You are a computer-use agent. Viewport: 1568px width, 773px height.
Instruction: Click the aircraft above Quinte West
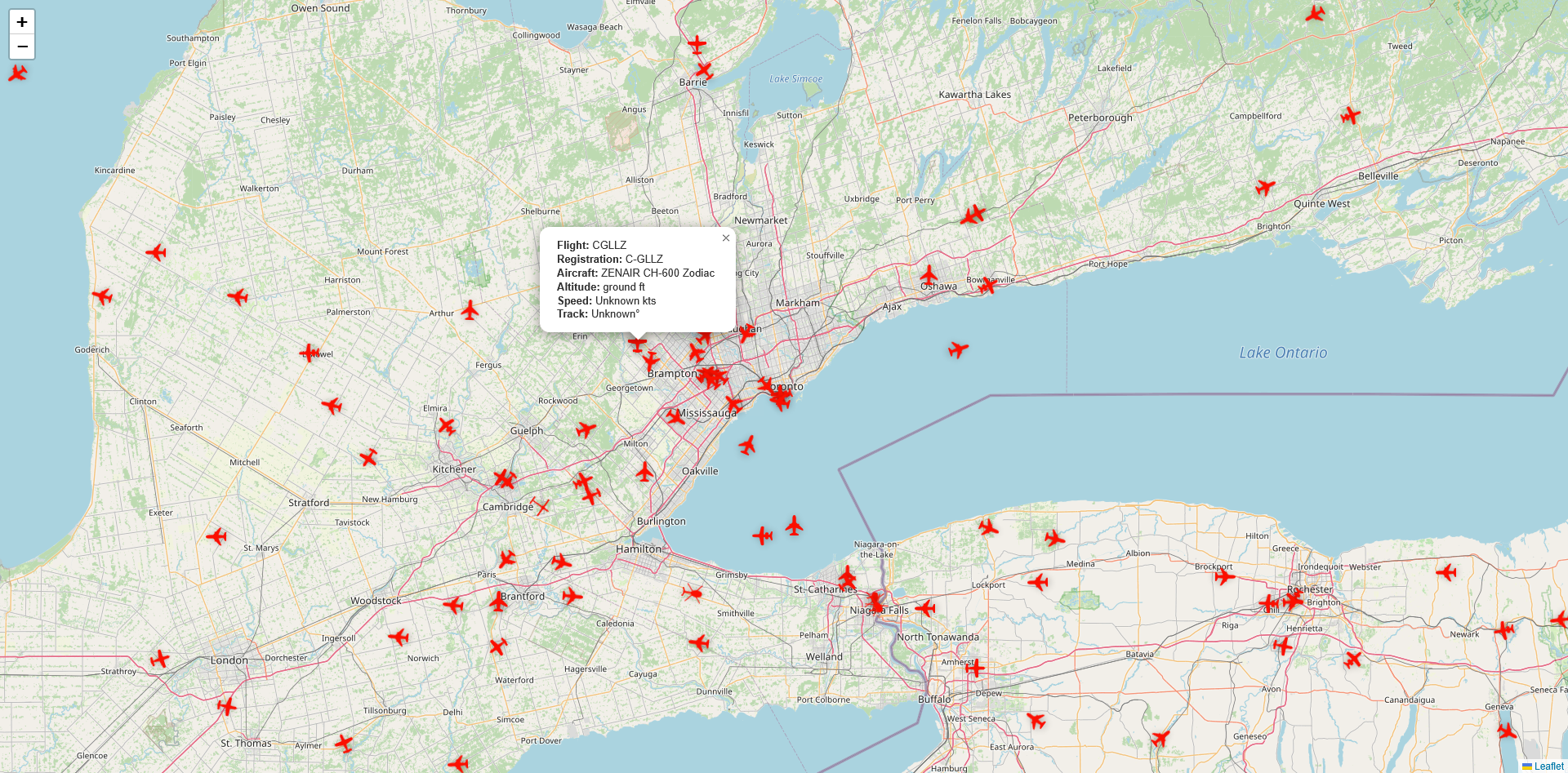[x=1265, y=188]
